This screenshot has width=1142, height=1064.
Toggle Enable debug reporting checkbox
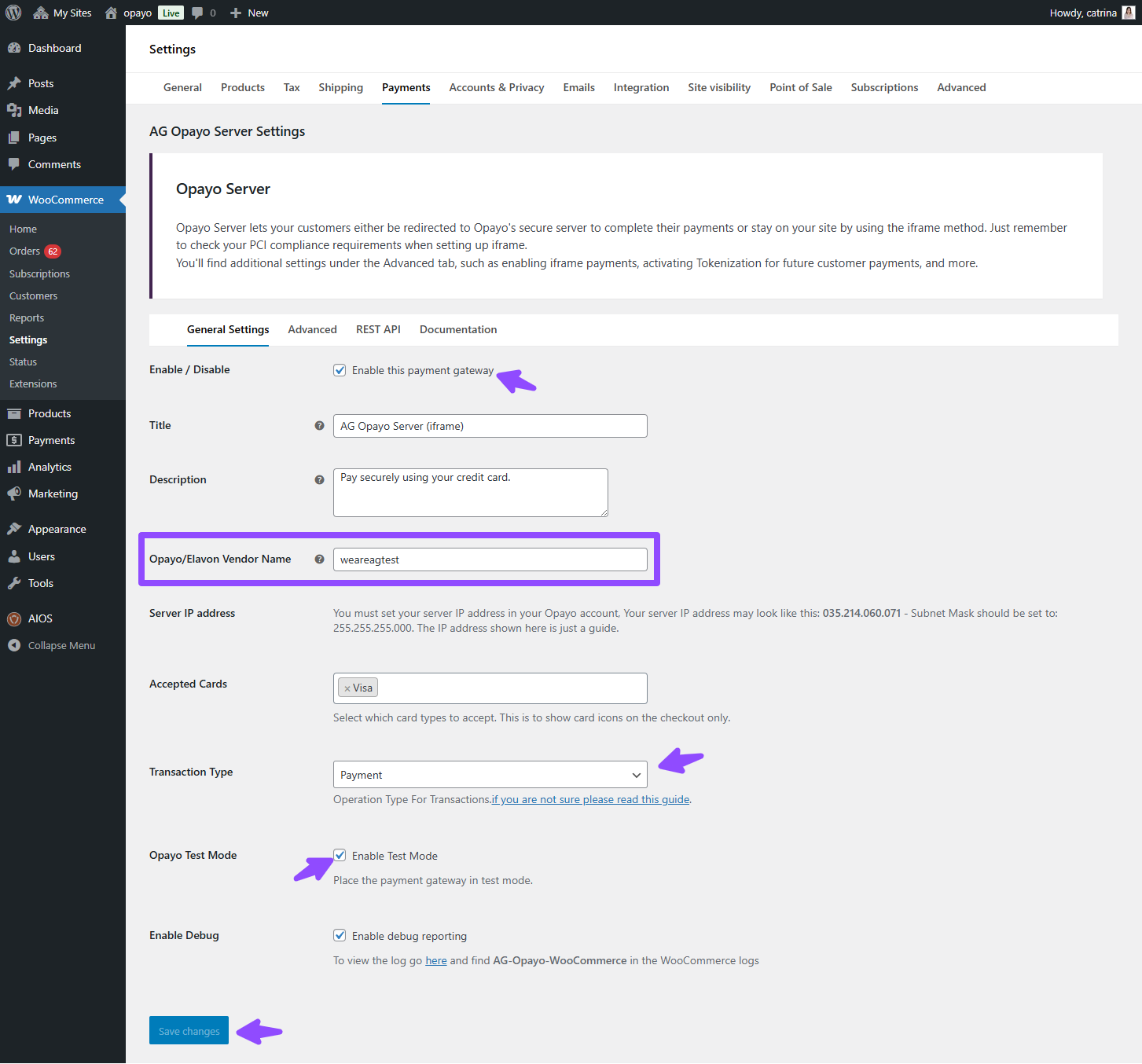[340, 935]
